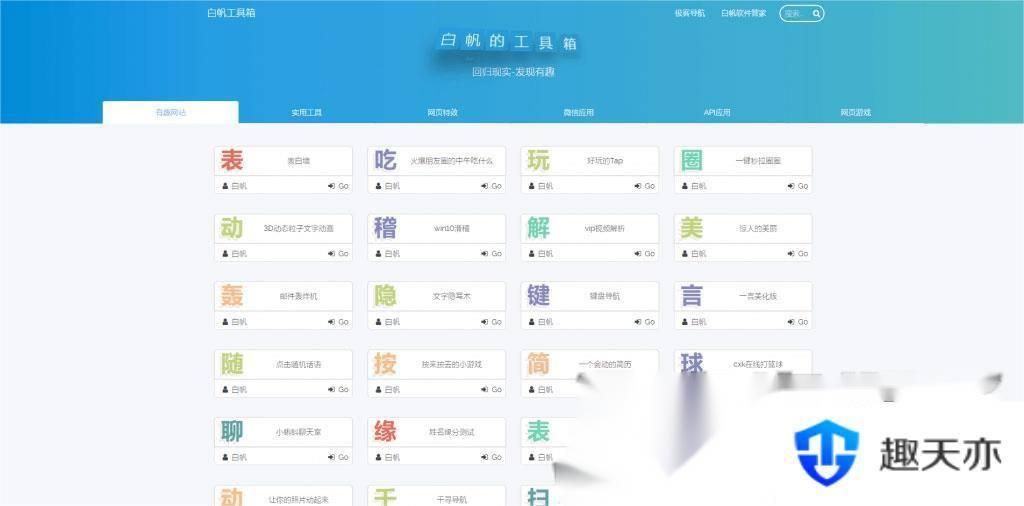This screenshot has height=506, width=1024.
Task: Click the purple 球 character icon
Action: pyautogui.click(x=692, y=363)
